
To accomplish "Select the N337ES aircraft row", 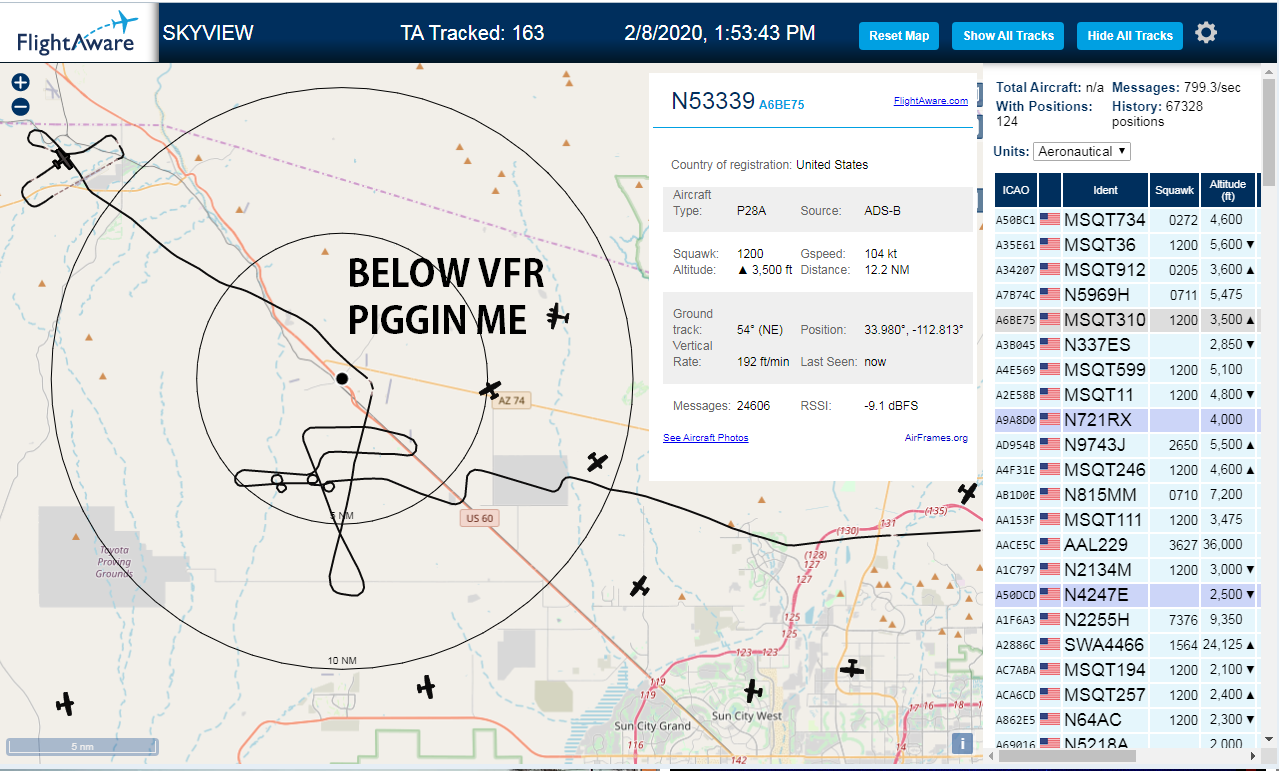I will point(1126,345).
